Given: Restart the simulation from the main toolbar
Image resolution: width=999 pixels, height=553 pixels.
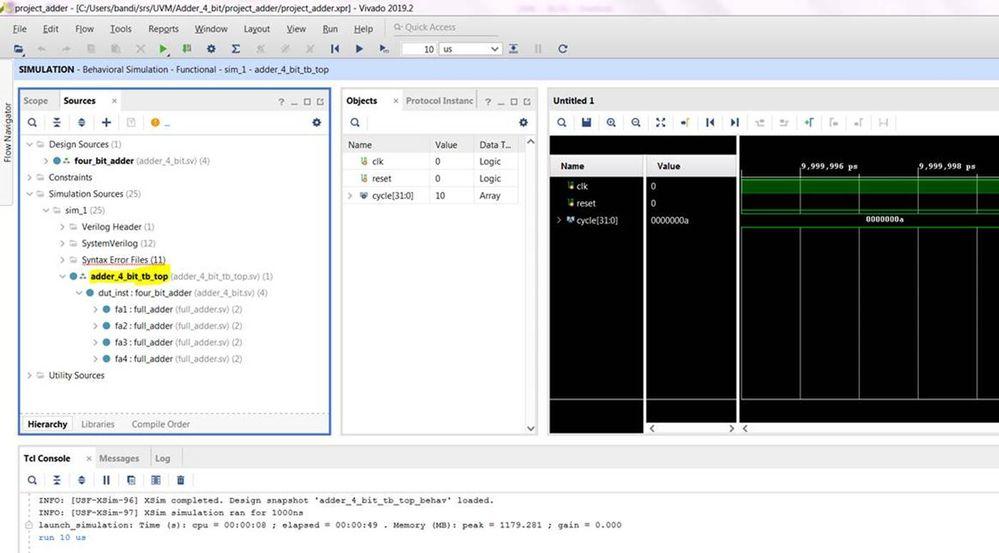Looking at the screenshot, I should (334, 48).
